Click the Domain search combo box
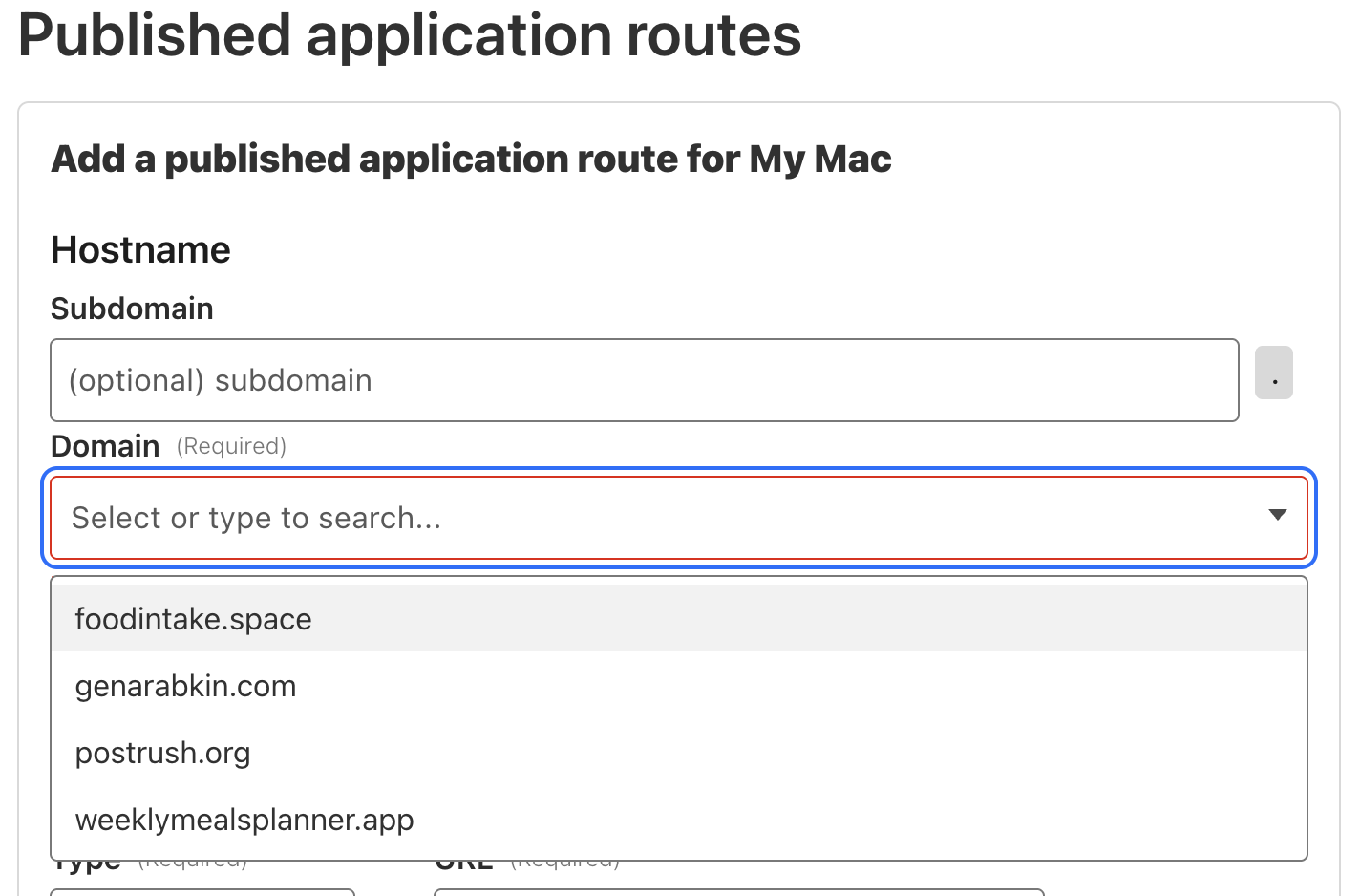 click(659, 518)
